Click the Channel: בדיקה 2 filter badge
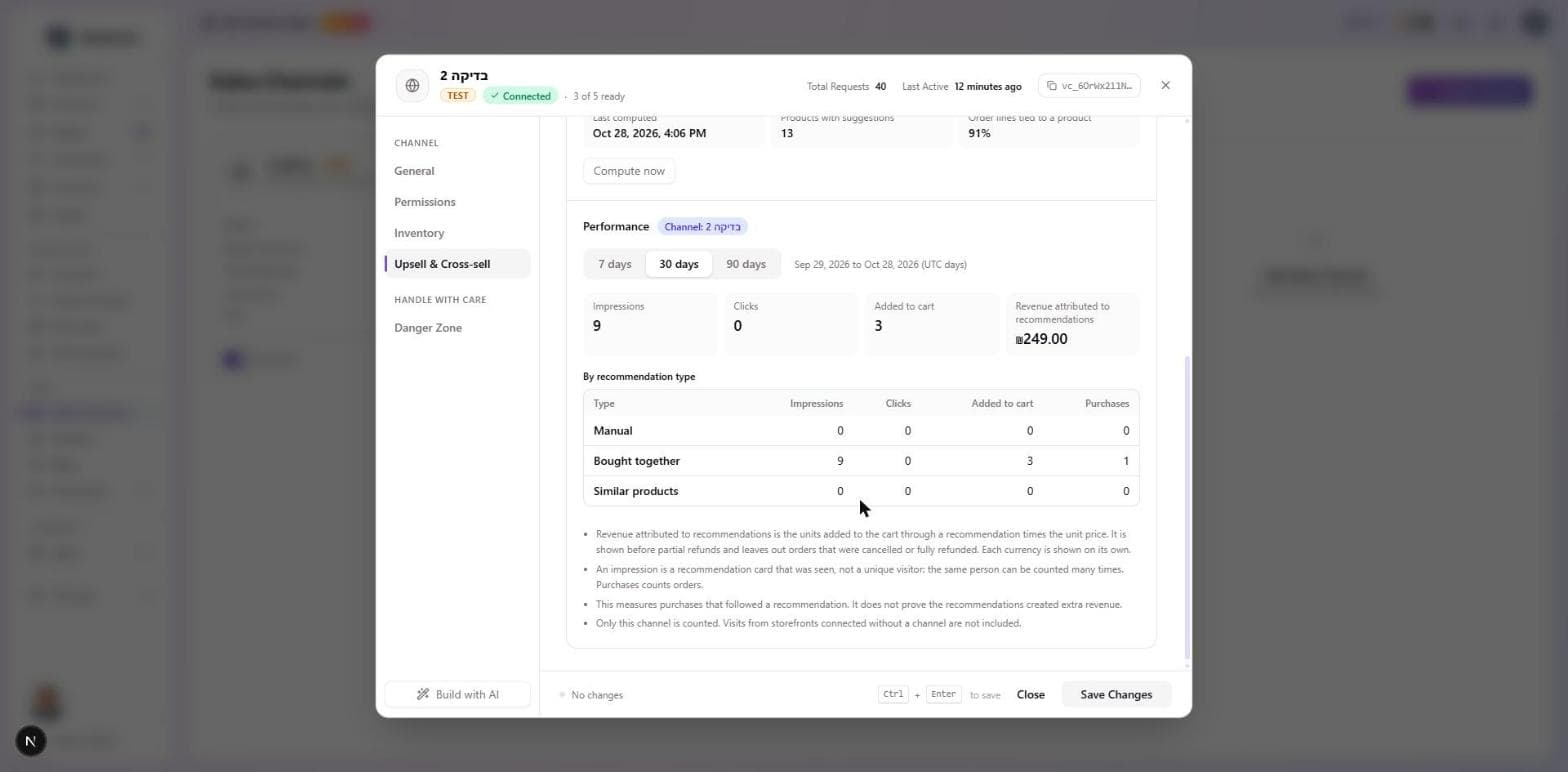This screenshot has width=1568, height=772. click(703, 227)
